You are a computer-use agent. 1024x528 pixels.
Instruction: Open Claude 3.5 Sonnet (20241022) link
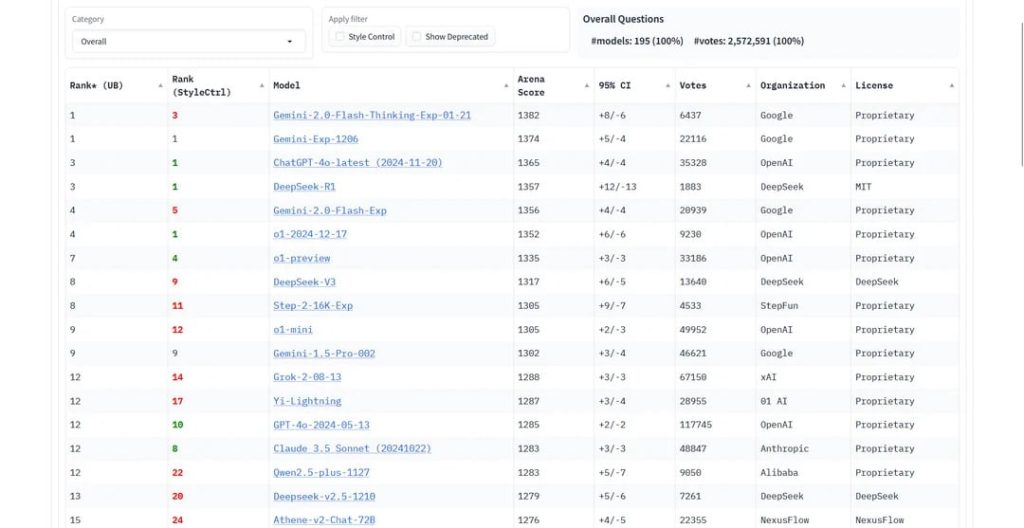click(x=352, y=449)
